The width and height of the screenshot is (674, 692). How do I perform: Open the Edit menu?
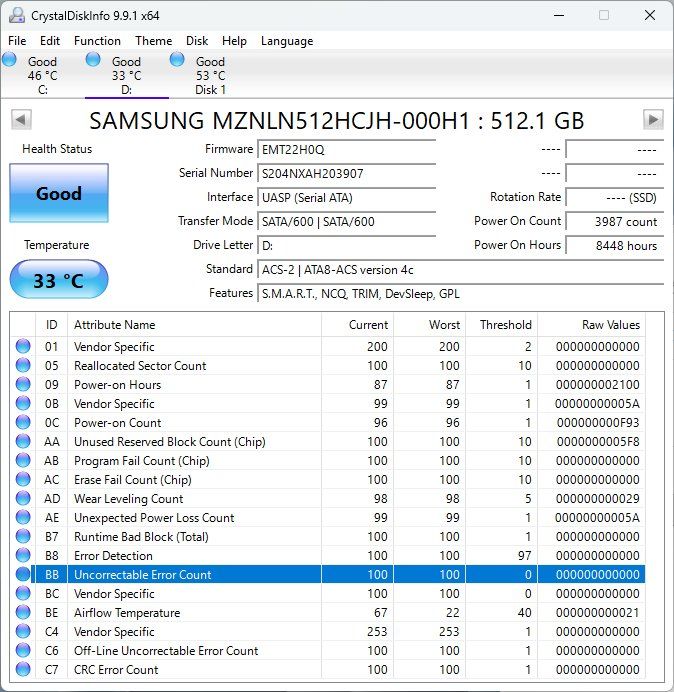[x=50, y=41]
